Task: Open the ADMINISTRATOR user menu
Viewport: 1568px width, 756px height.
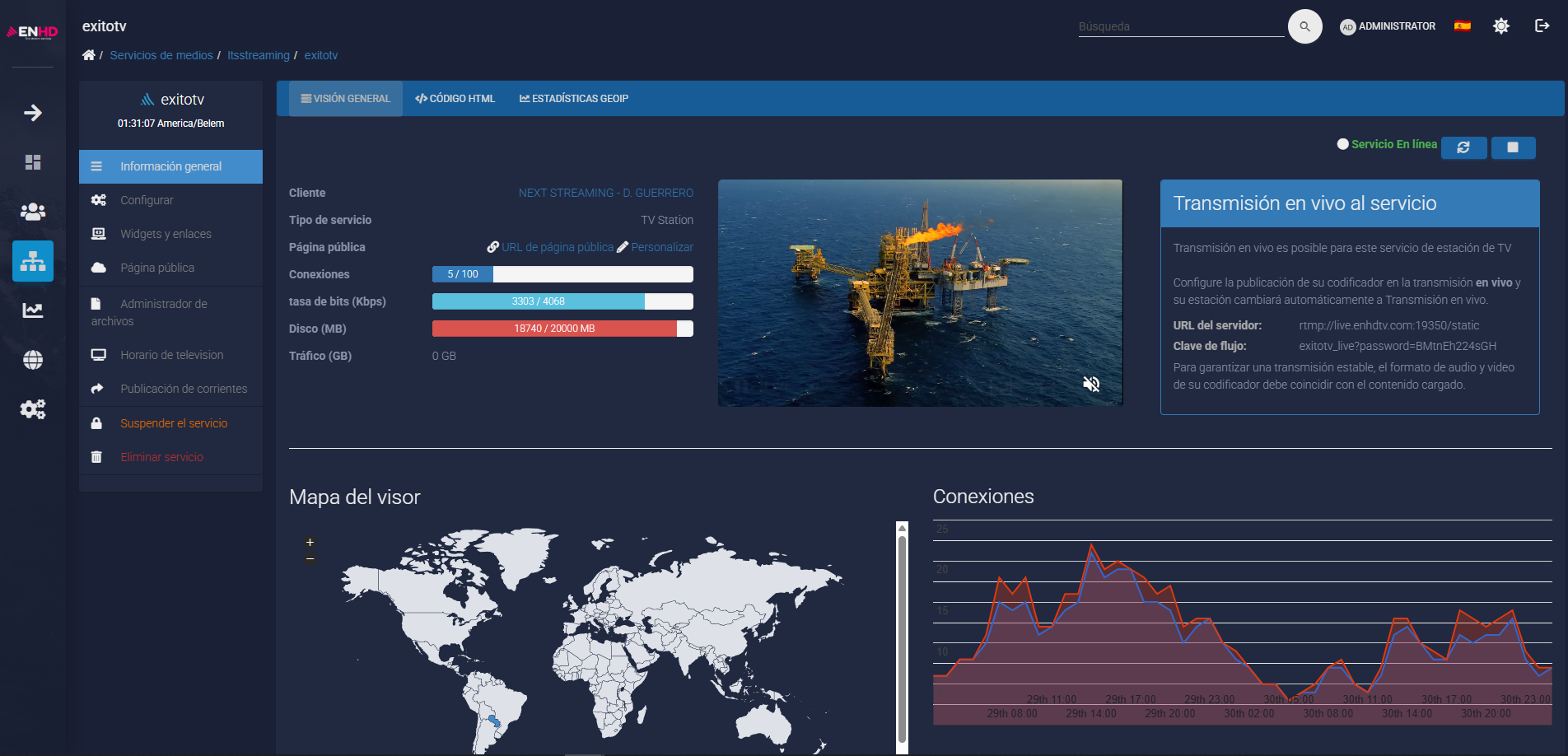Action: (1388, 26)
